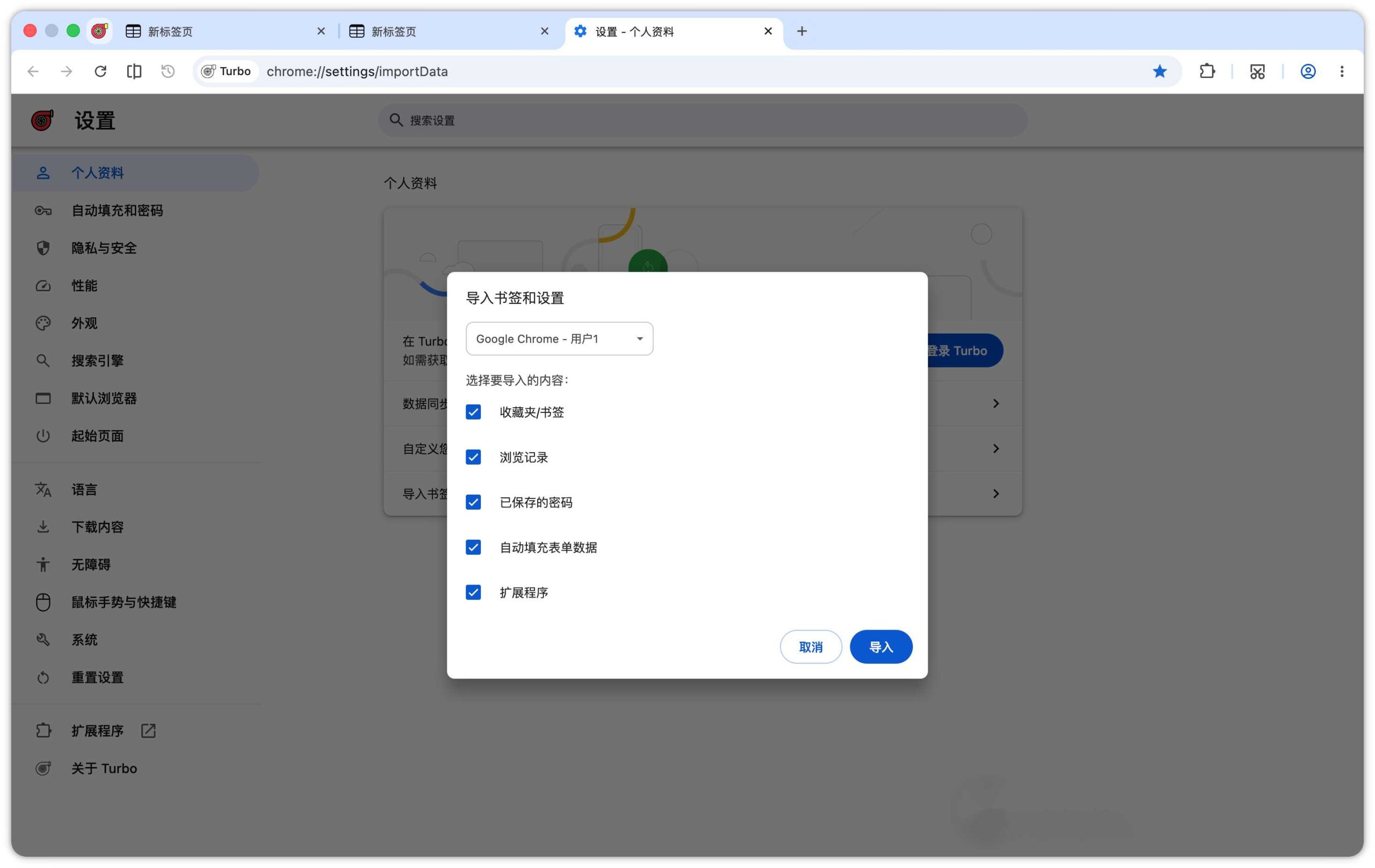Open 外观 settings section
The height and width of the screenshot is (868, 1375).
[x=135, y=323]
